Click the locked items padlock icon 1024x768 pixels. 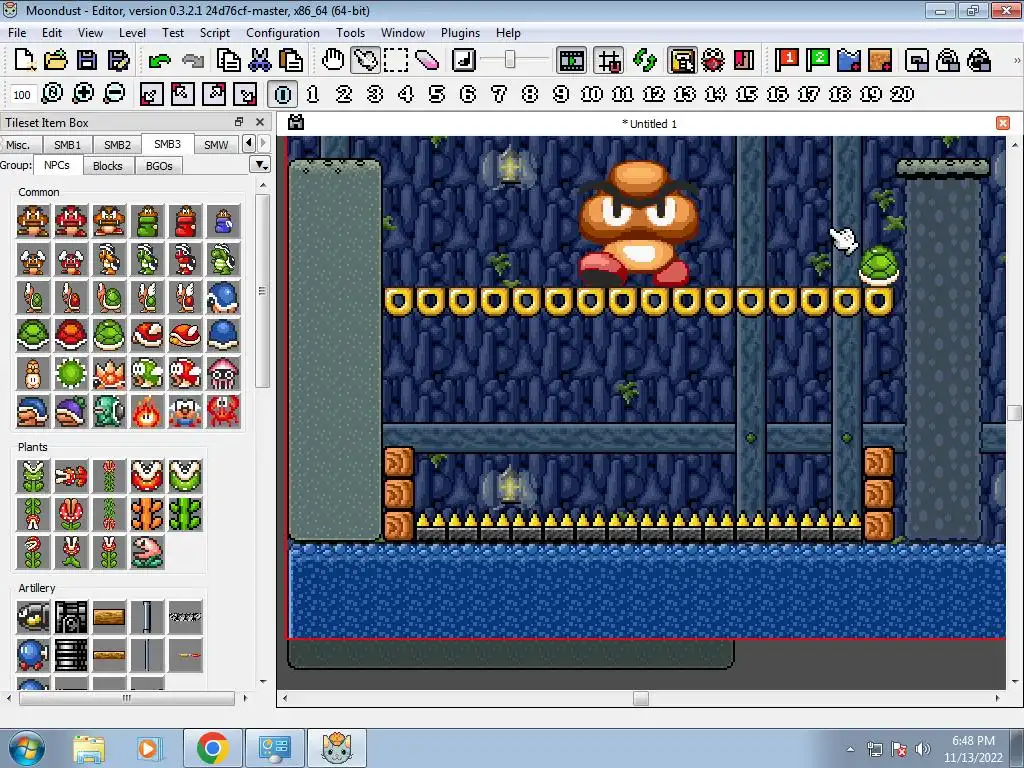(x=948, y=61)
